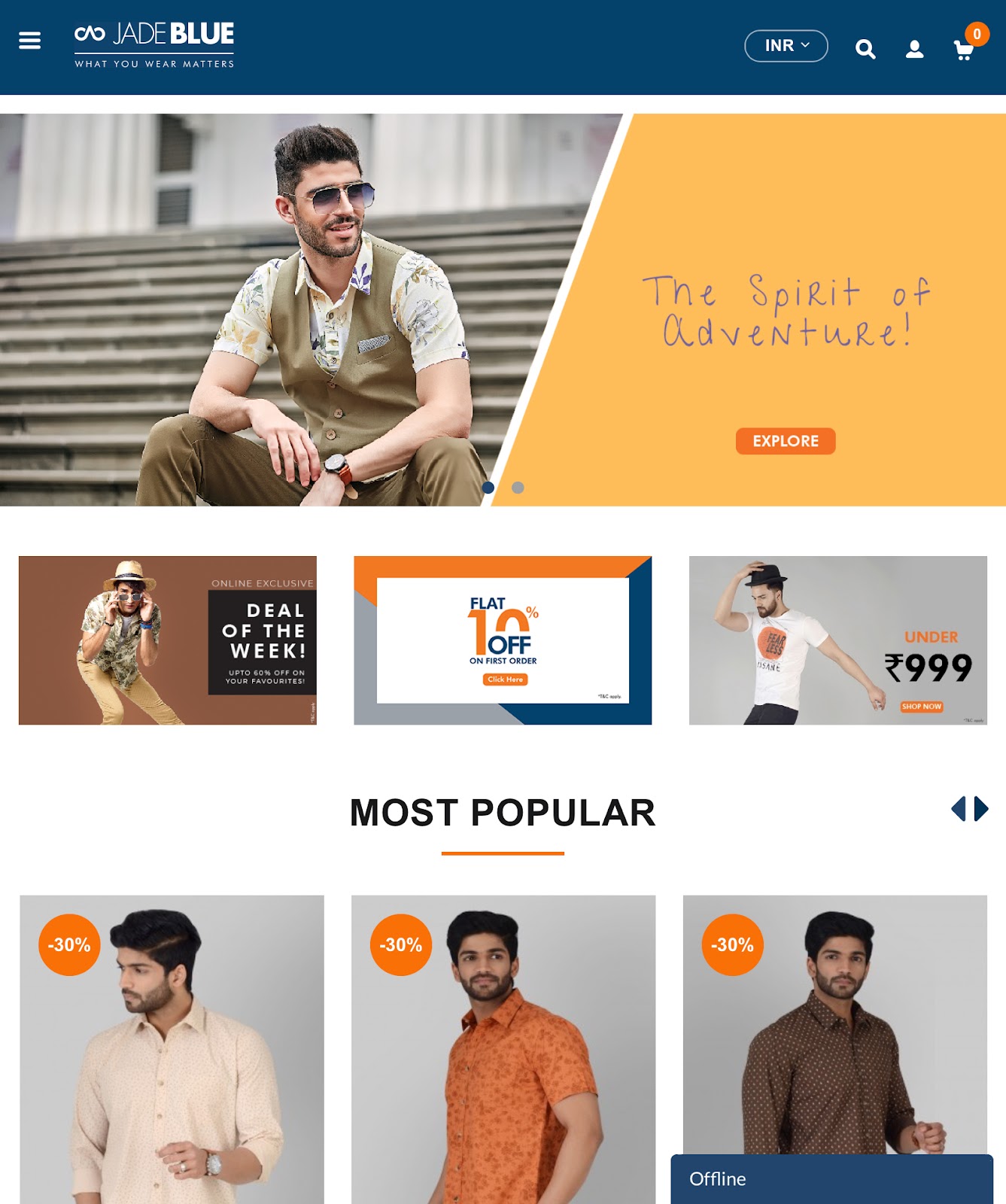The image size is (1006, 1204).
Task: Click the Spirit of Adventure hero image
Action: click(503, 310)
